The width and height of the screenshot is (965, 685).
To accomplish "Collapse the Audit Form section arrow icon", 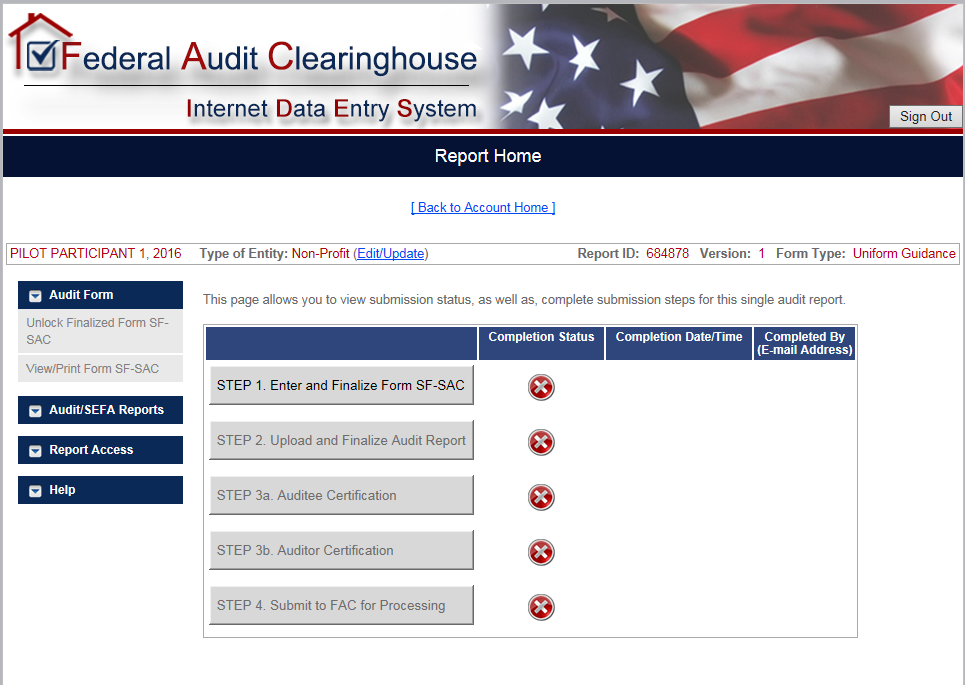I will (x=35, y=296).
